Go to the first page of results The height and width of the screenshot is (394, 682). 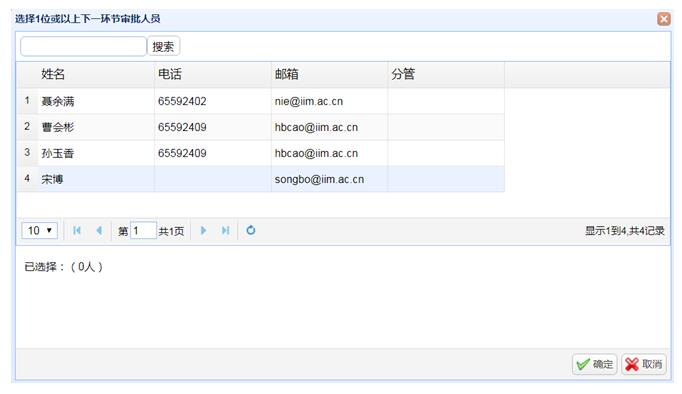77,230
